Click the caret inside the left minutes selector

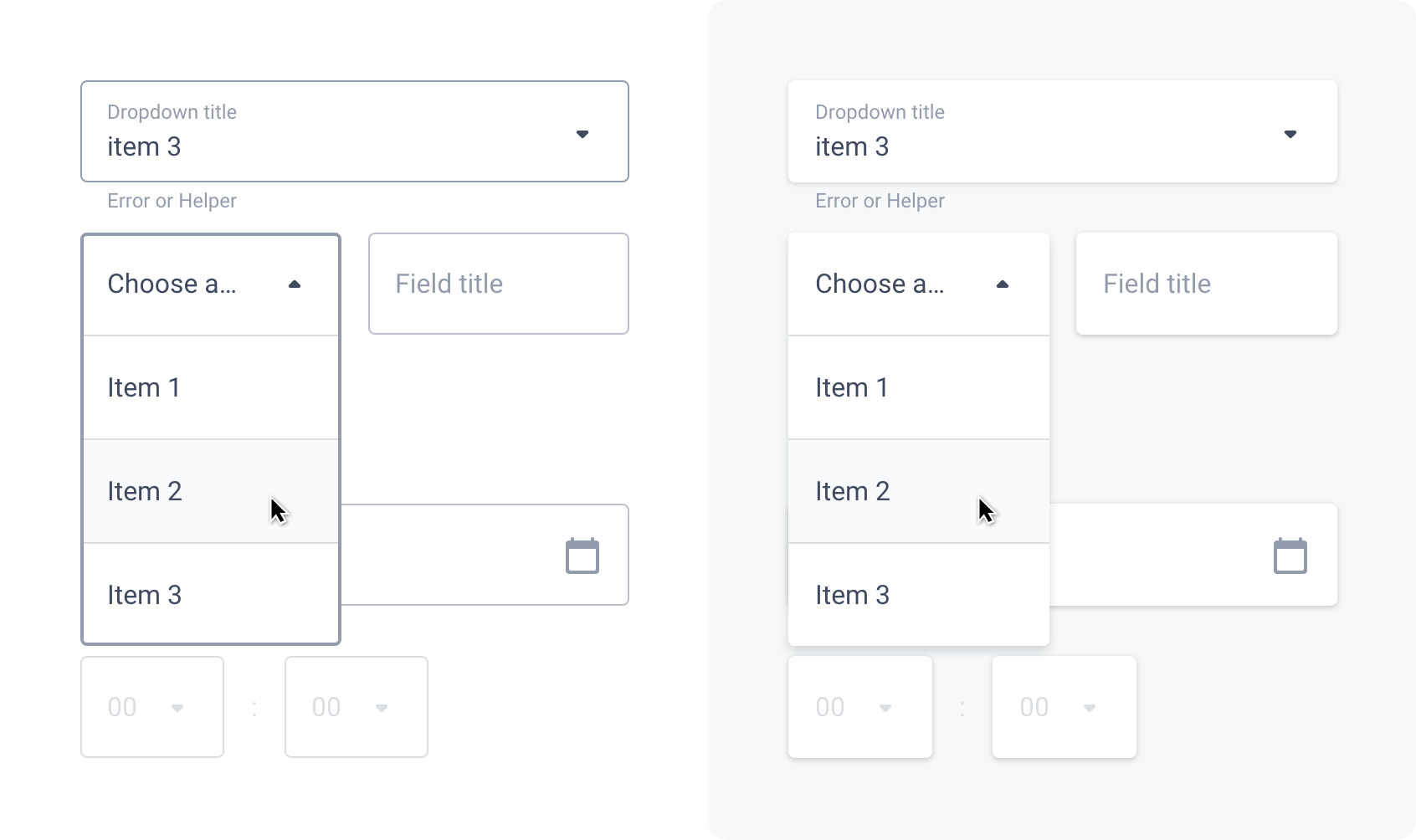tap(382, 707)
